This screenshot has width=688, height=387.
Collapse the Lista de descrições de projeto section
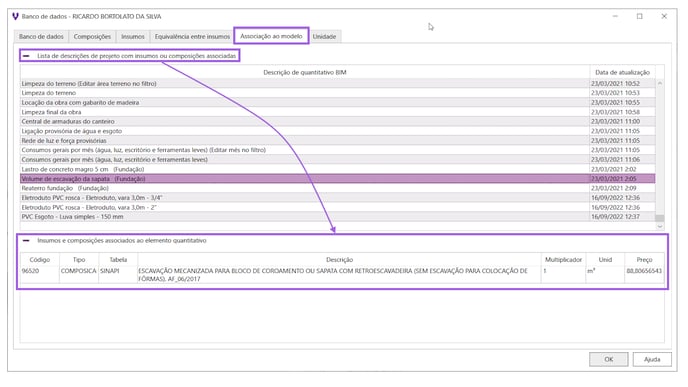(x=26, y=56)
